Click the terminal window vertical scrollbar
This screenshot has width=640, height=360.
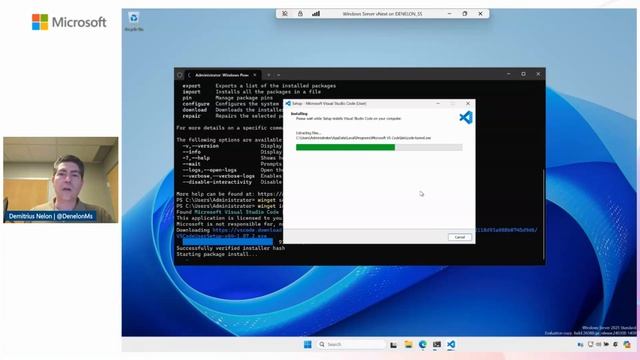tap(544, 214)
